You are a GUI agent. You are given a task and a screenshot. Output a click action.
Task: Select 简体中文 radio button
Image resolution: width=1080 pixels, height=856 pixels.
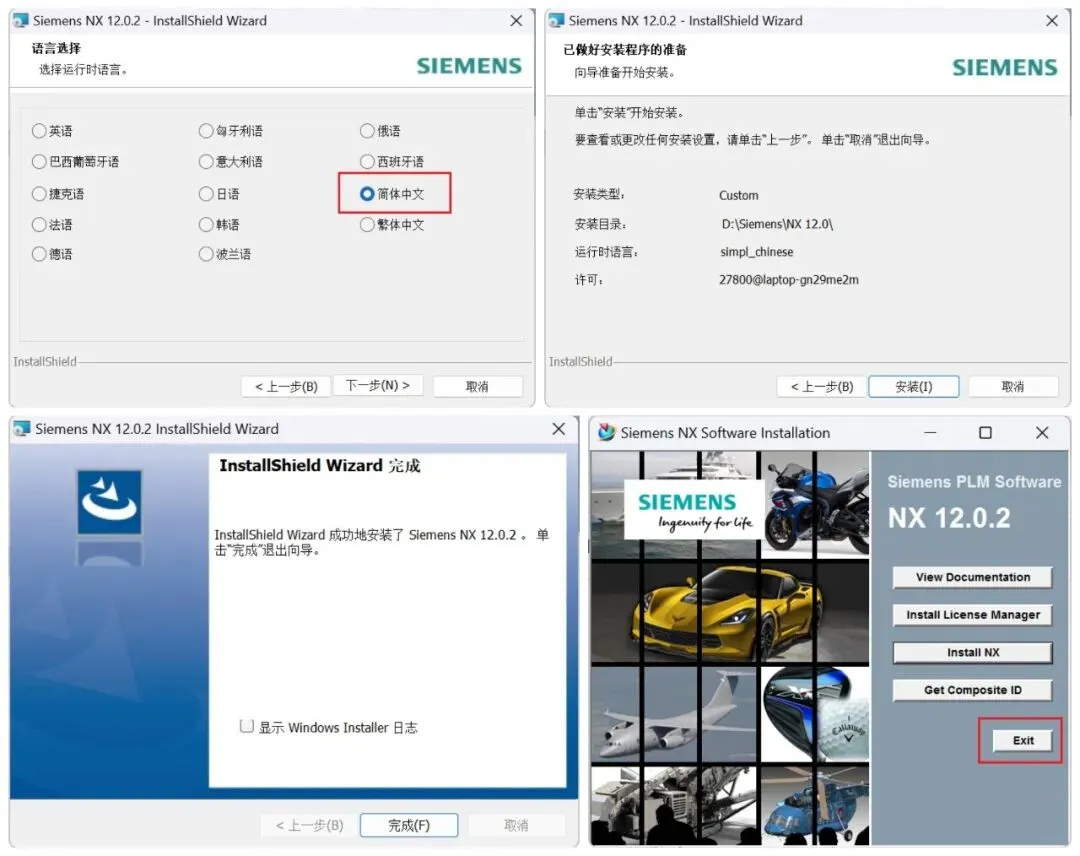point(367,194)
